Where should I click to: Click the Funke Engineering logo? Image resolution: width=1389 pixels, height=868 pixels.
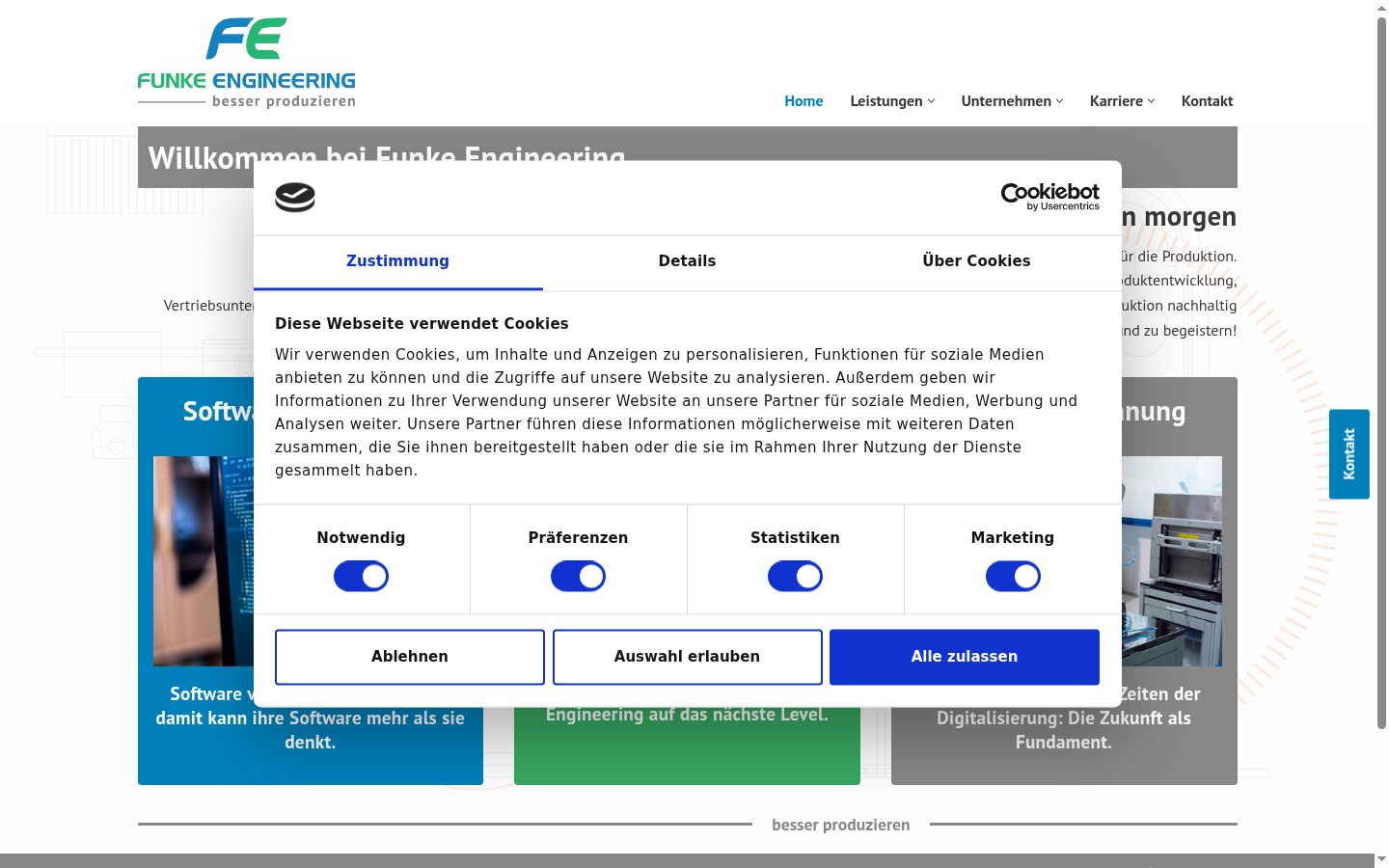pos(247,63)
